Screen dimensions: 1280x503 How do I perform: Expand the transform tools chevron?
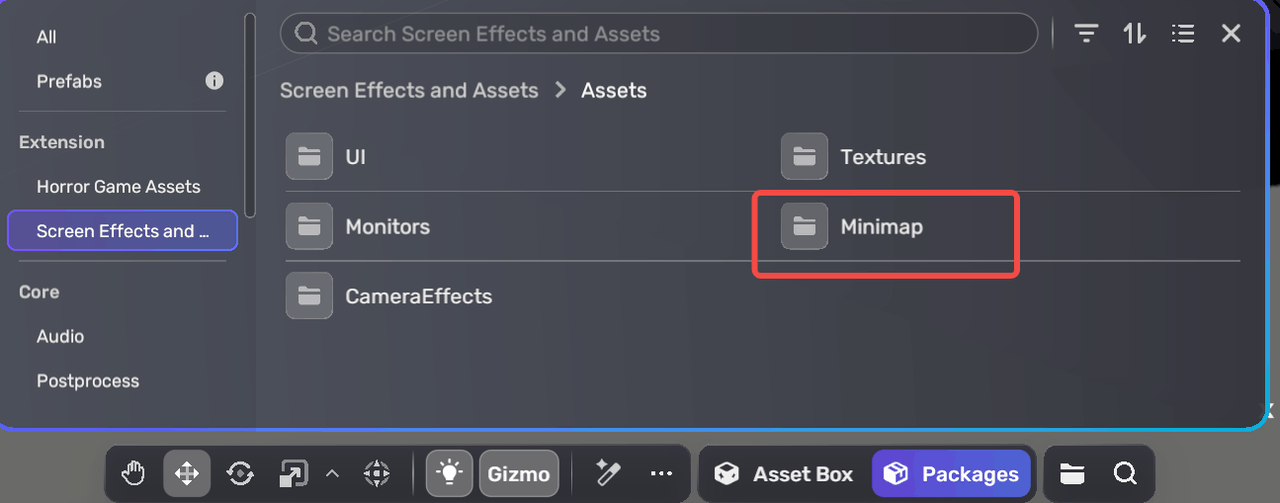[x=333, y=473]
